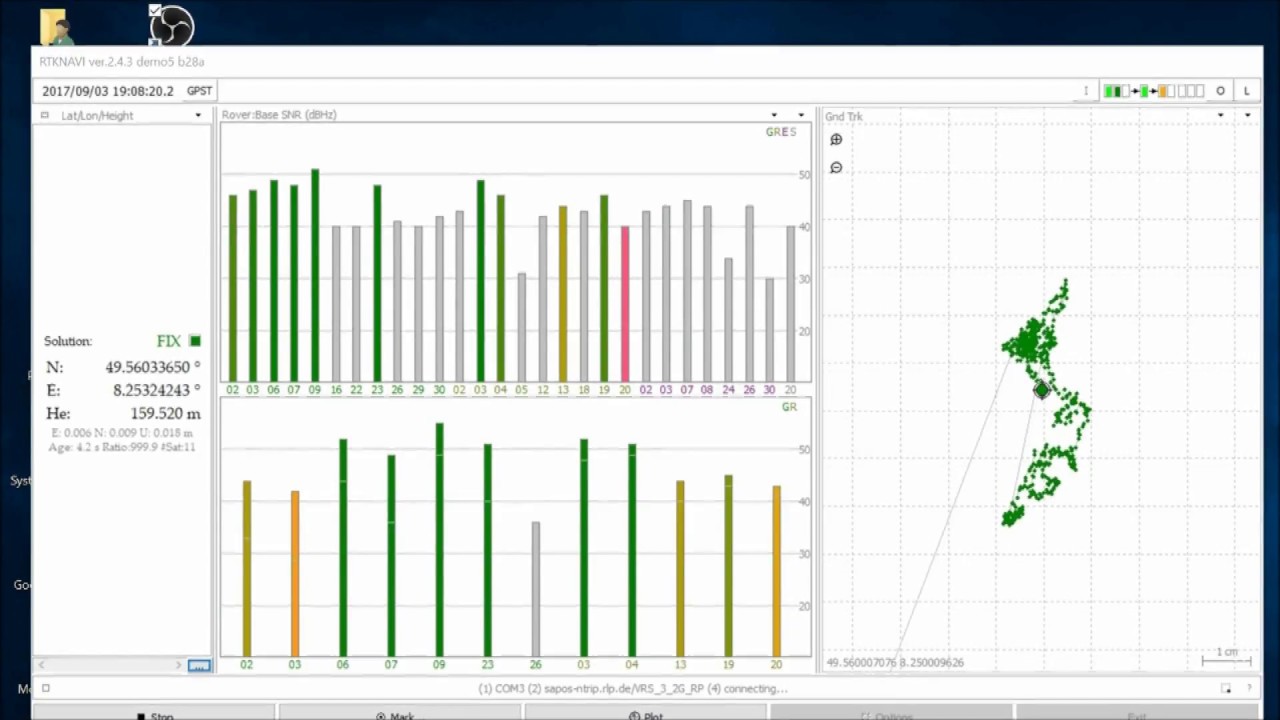This screenshot has width=1280, height=720.
Task: Open the OBS Studio desktop shortcut
Action: (171, 26)
